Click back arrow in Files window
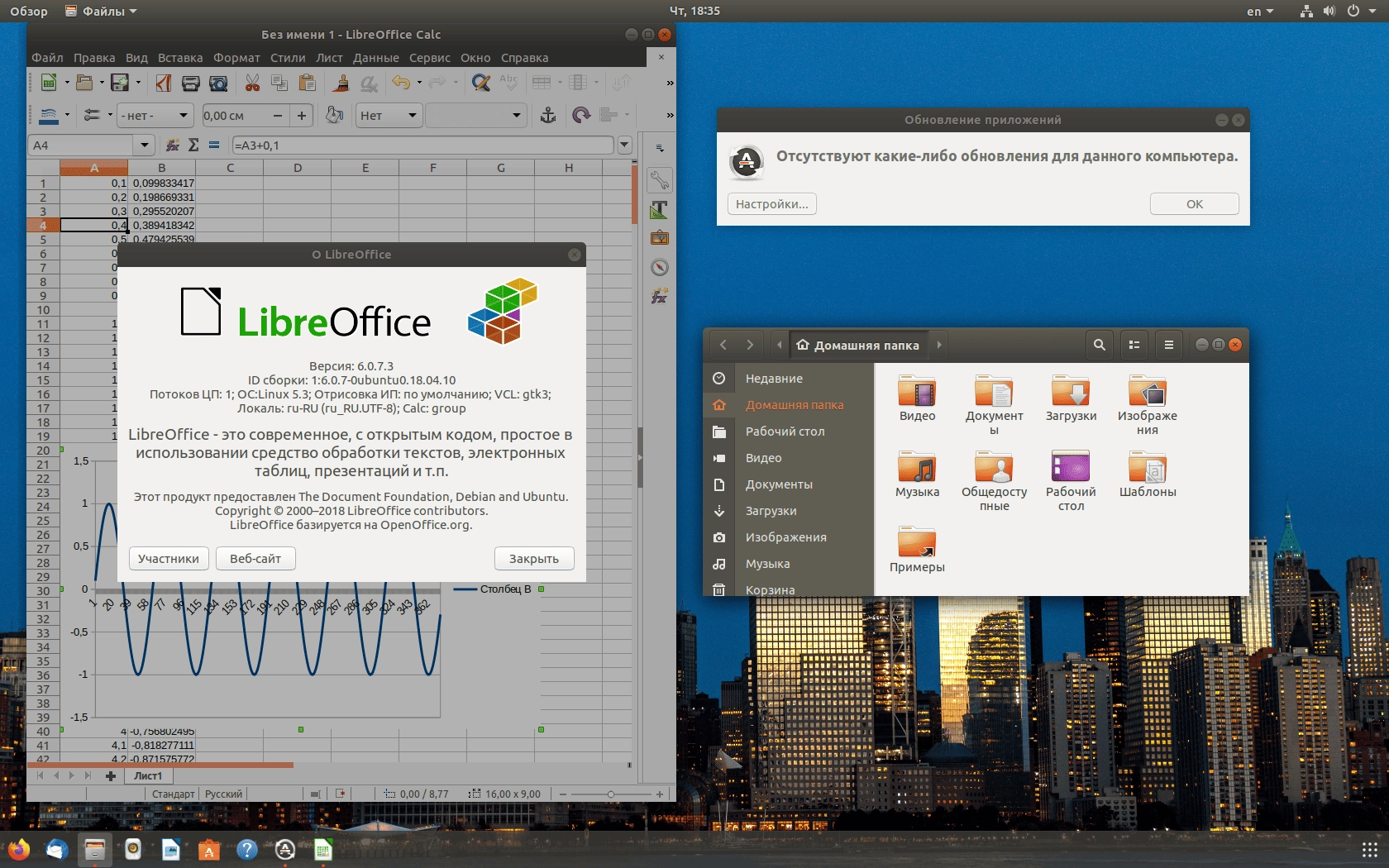This screenshot has width=1389, height=868. 723,345
